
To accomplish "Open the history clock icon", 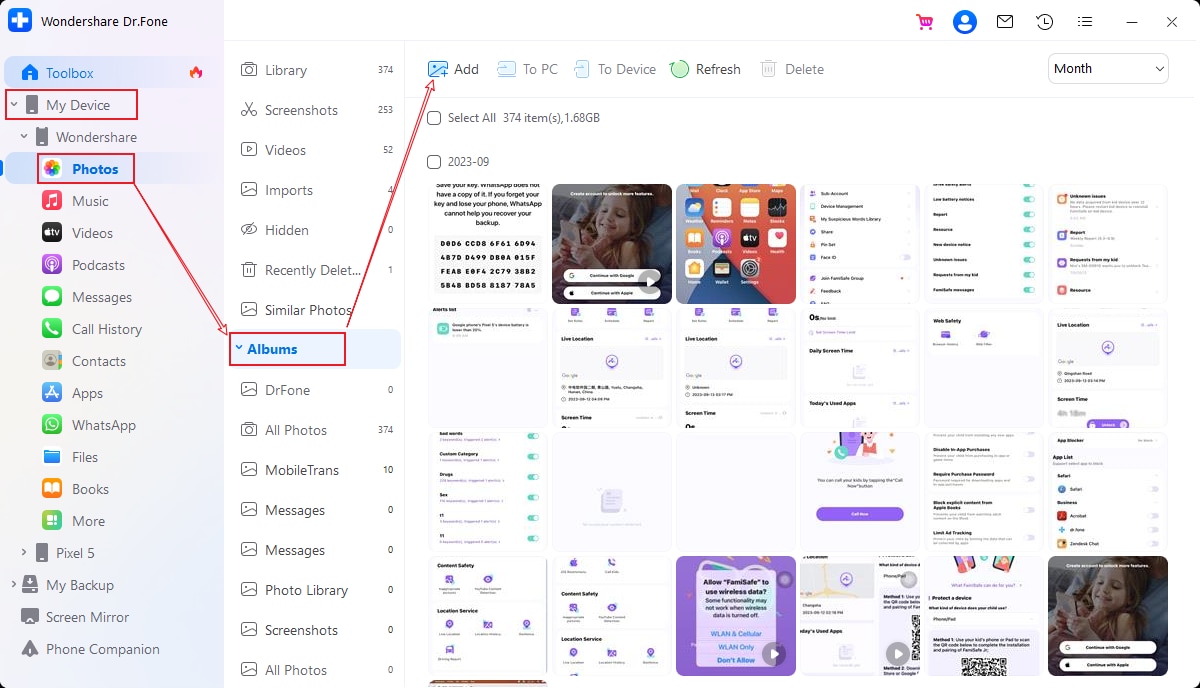I will [x=1045, y=22].
